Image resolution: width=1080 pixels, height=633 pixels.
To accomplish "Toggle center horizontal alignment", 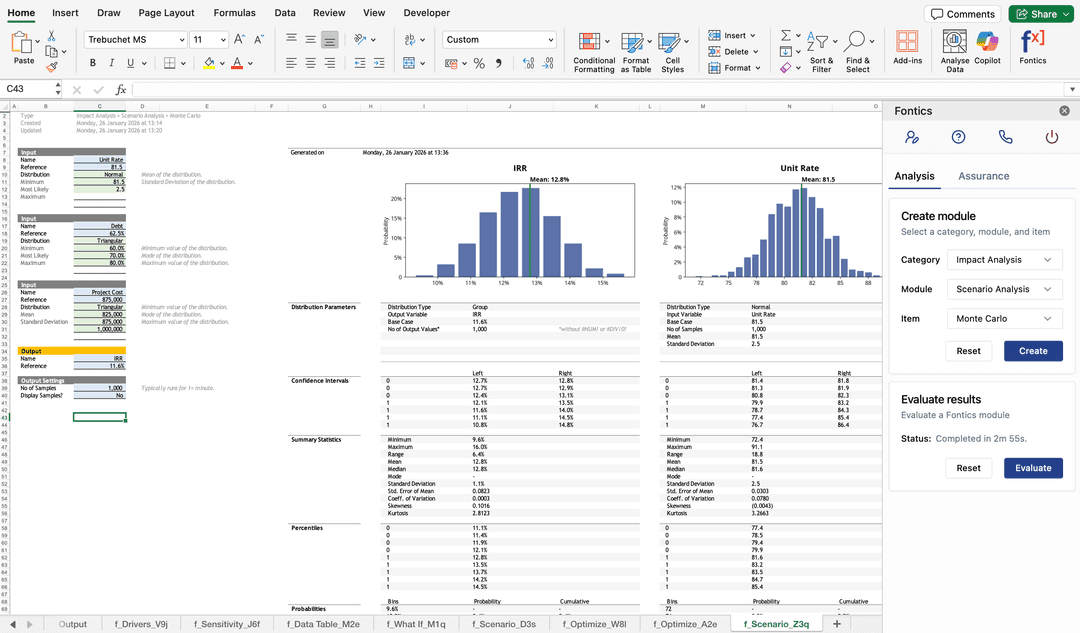I will click(311, 63).
